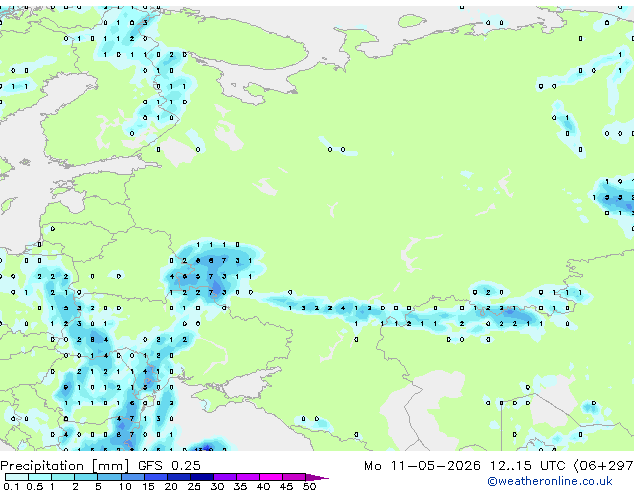This screenshot has width=634, height=490.
Task: Select the 30–35 mm purple legend swatch
Action: [x=225, y=477]
